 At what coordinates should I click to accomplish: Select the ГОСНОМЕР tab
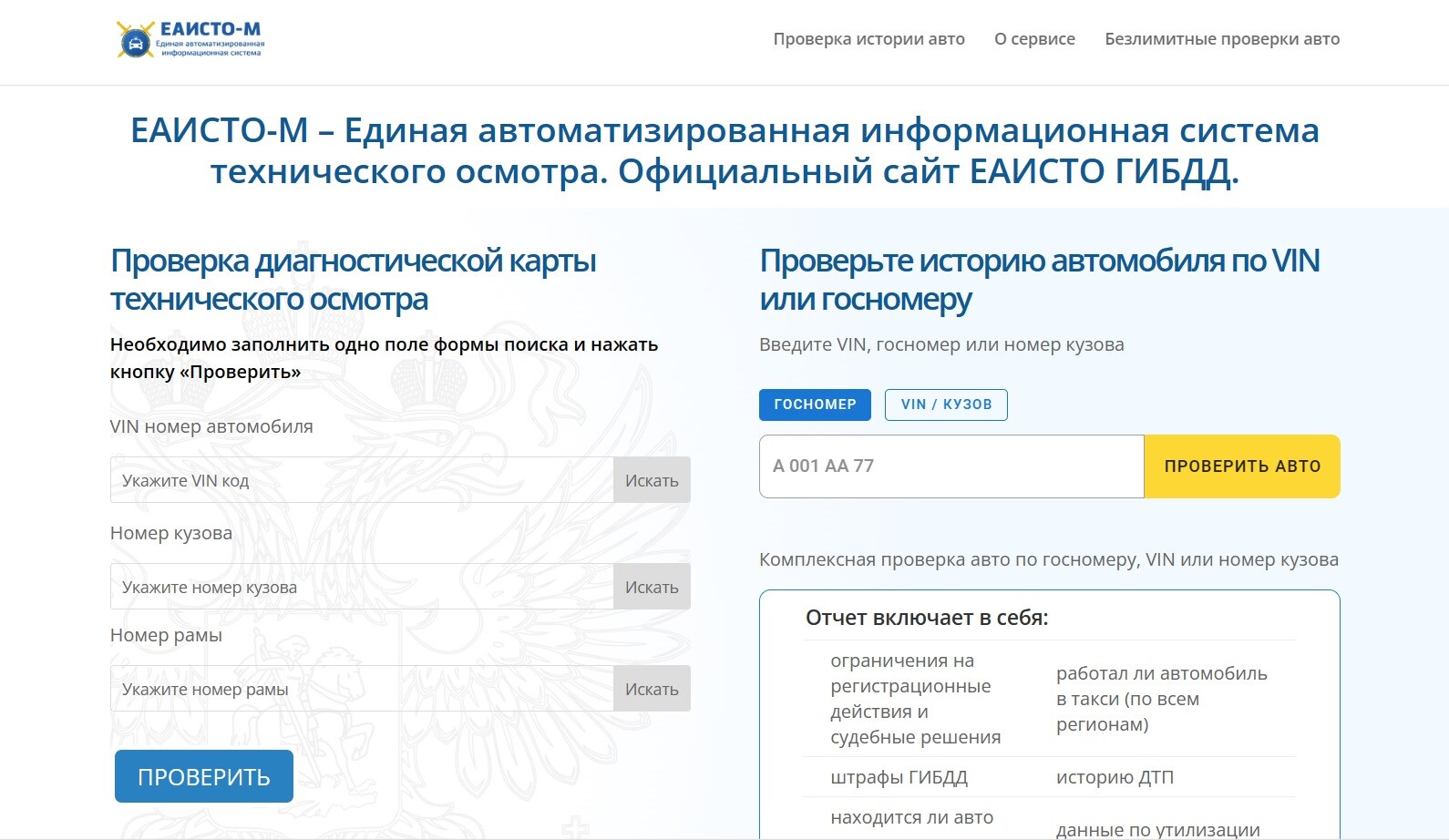(x=815, y=405)
